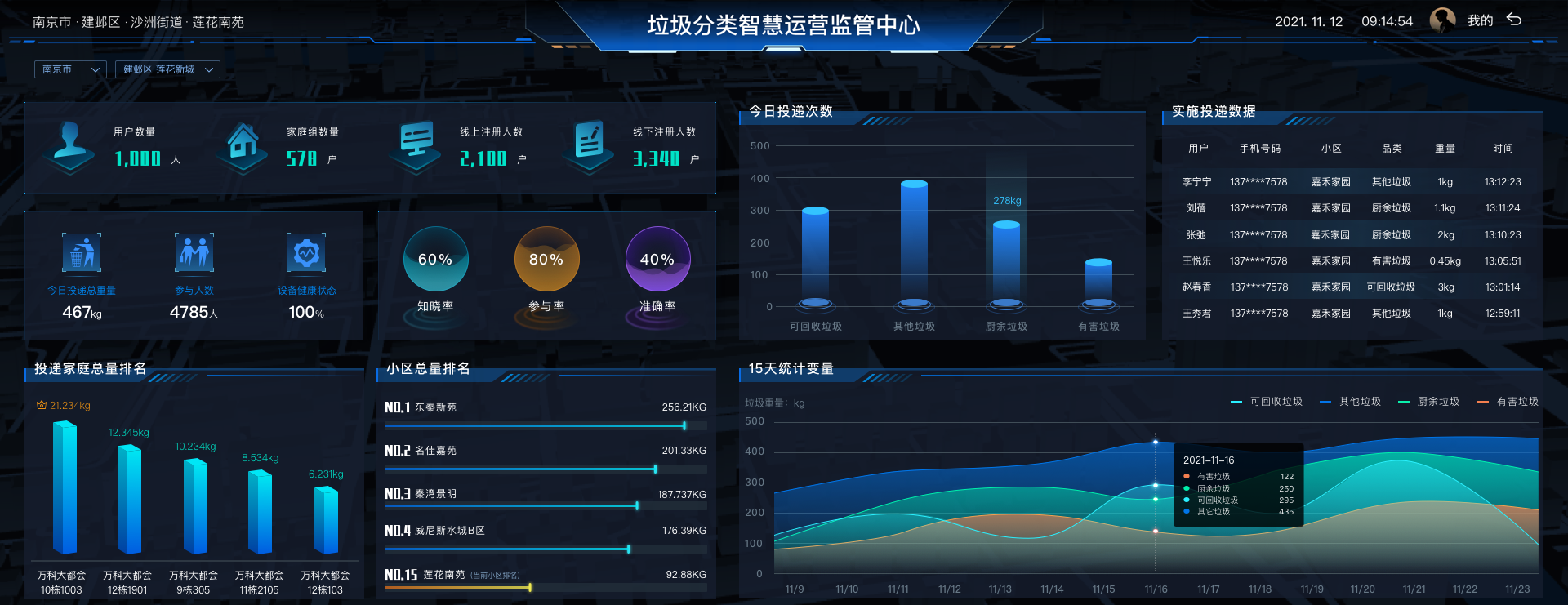Image resolution: width=1568 pixels, height=605 pixels.
Task: Open the user avatar profile picture
Action: click(x=1443, y=20)
